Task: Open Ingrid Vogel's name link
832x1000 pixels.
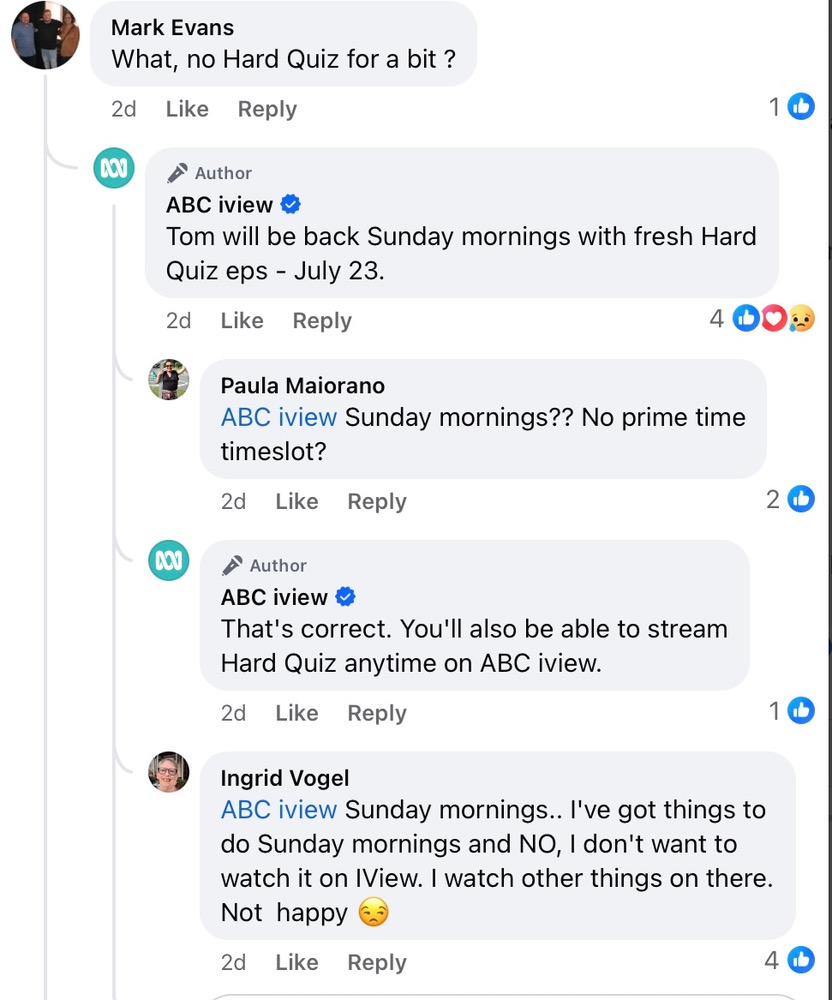Action: tap(284, 778)
